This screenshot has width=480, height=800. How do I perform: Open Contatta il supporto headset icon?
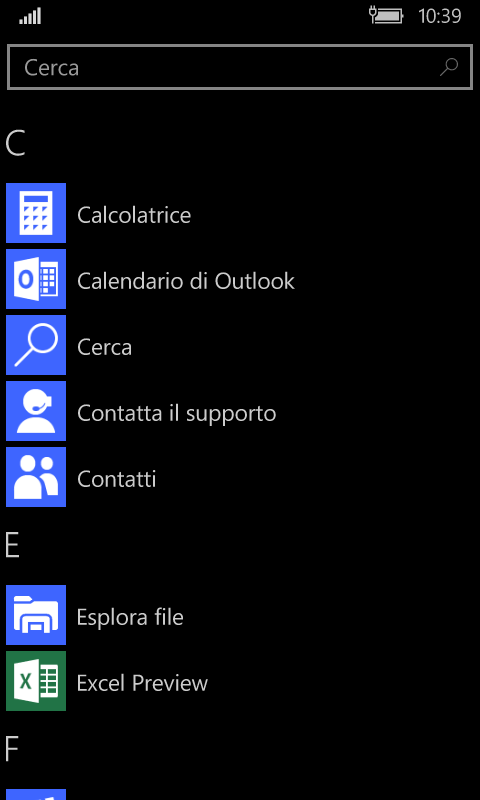[36, 411]
